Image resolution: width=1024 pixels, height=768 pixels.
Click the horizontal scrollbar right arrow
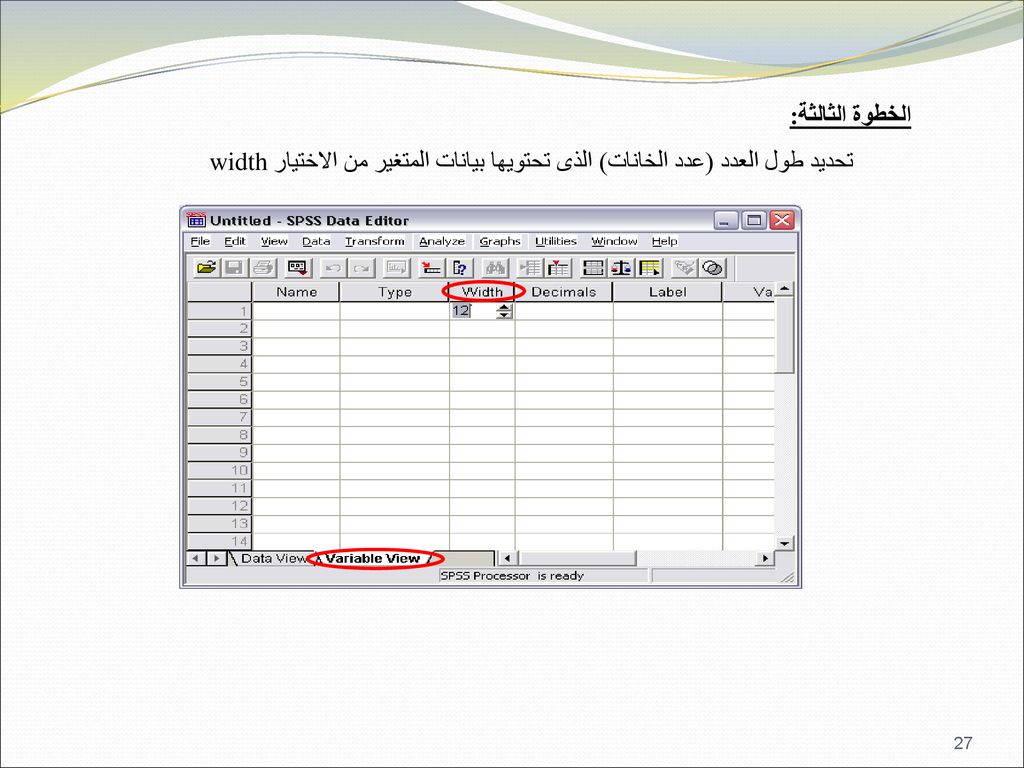click(x=765, y=558)
